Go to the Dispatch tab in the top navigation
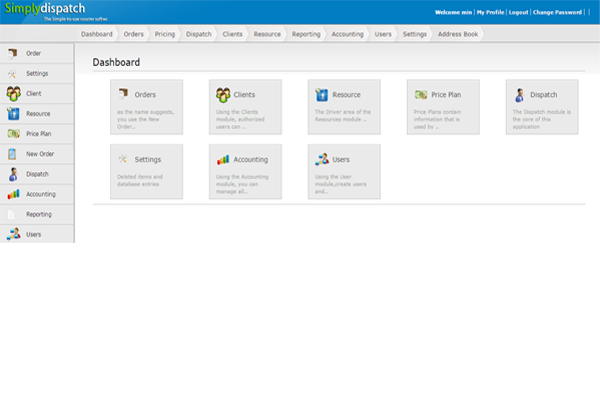600x400 pixels. [199, 34]
